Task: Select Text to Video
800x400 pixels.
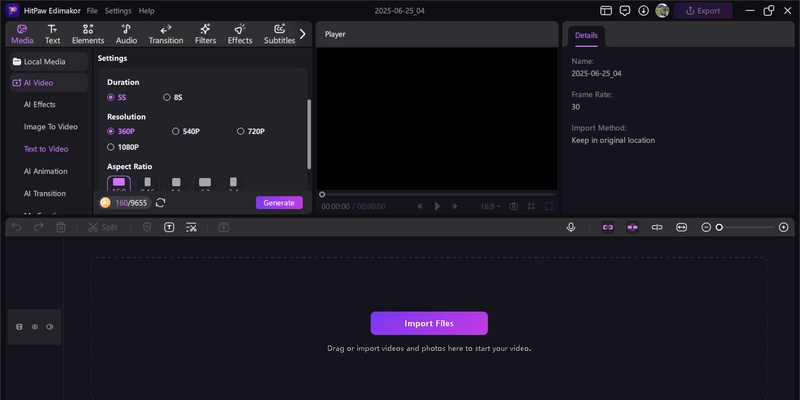Action: (46, 149)
